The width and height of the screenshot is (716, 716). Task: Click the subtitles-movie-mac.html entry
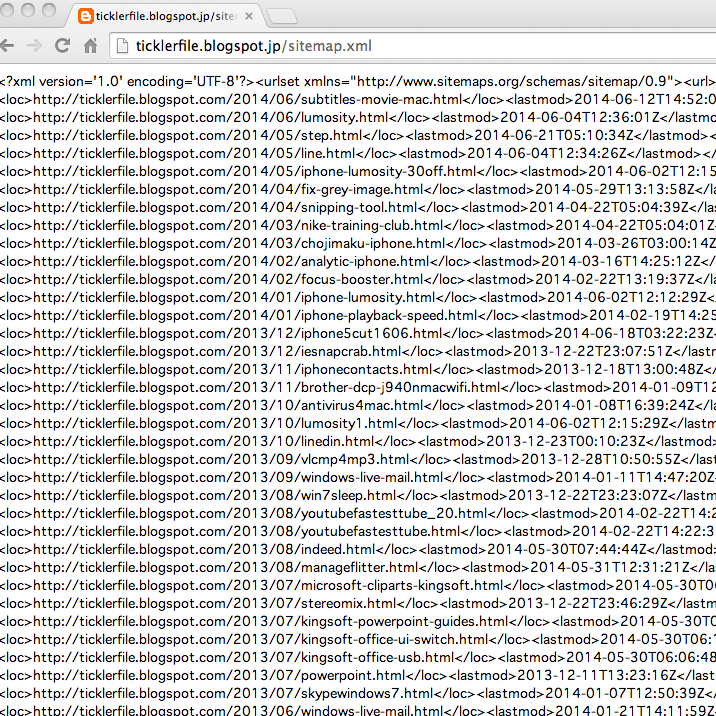tap(358, 100)
